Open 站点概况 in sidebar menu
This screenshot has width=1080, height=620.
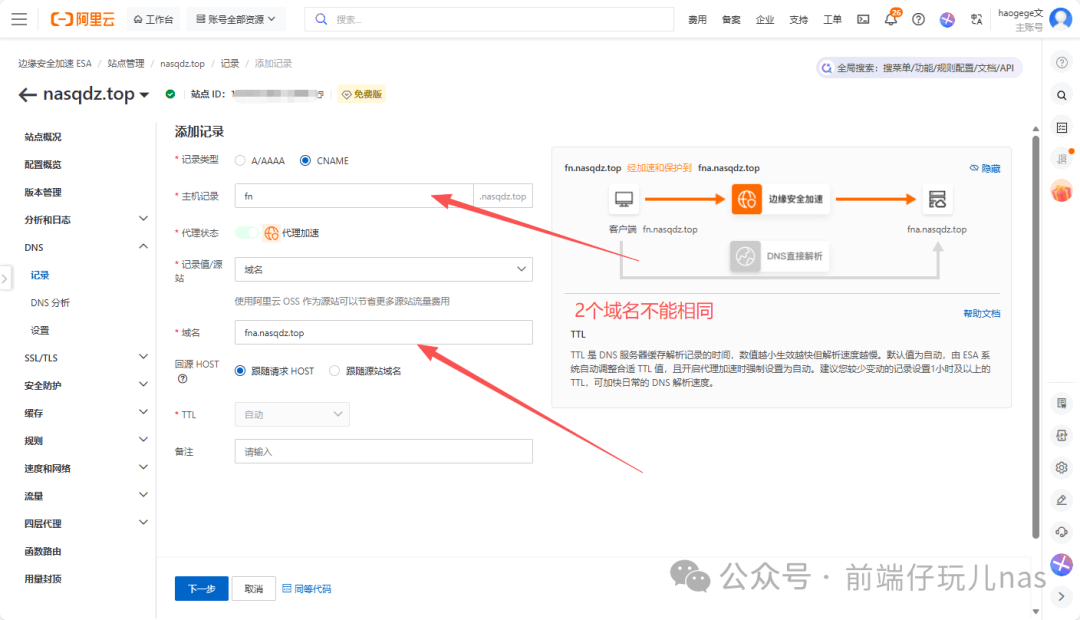[x=43, y=137]
